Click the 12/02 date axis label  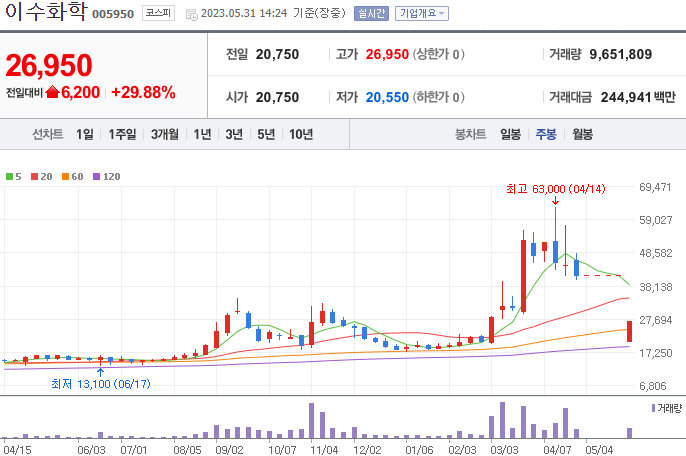point(367,450)
